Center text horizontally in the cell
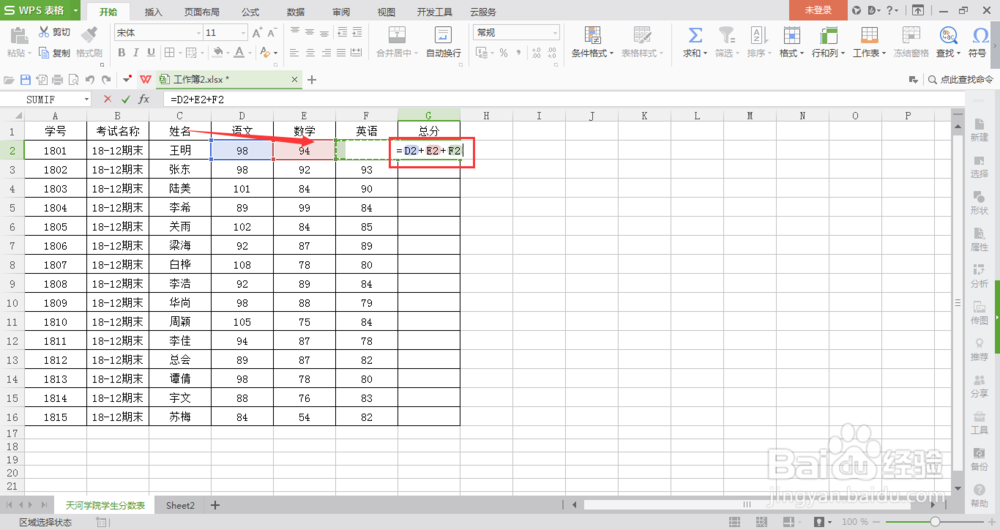Viewport: 1000px width, 530px height. pyautogui.click(x=310, y=53)
